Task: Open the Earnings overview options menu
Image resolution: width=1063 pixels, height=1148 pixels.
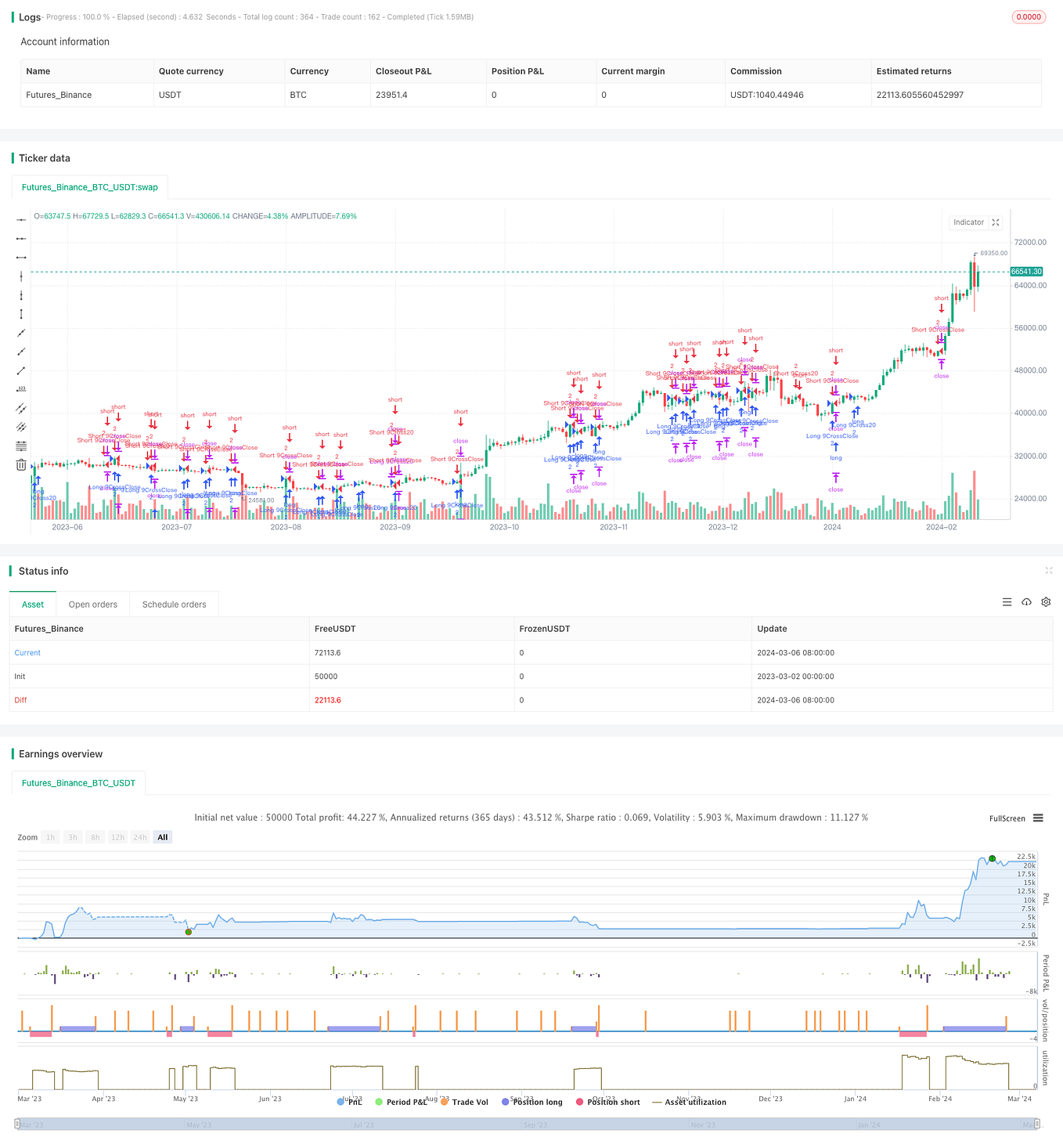Action: click(1038, 818)
